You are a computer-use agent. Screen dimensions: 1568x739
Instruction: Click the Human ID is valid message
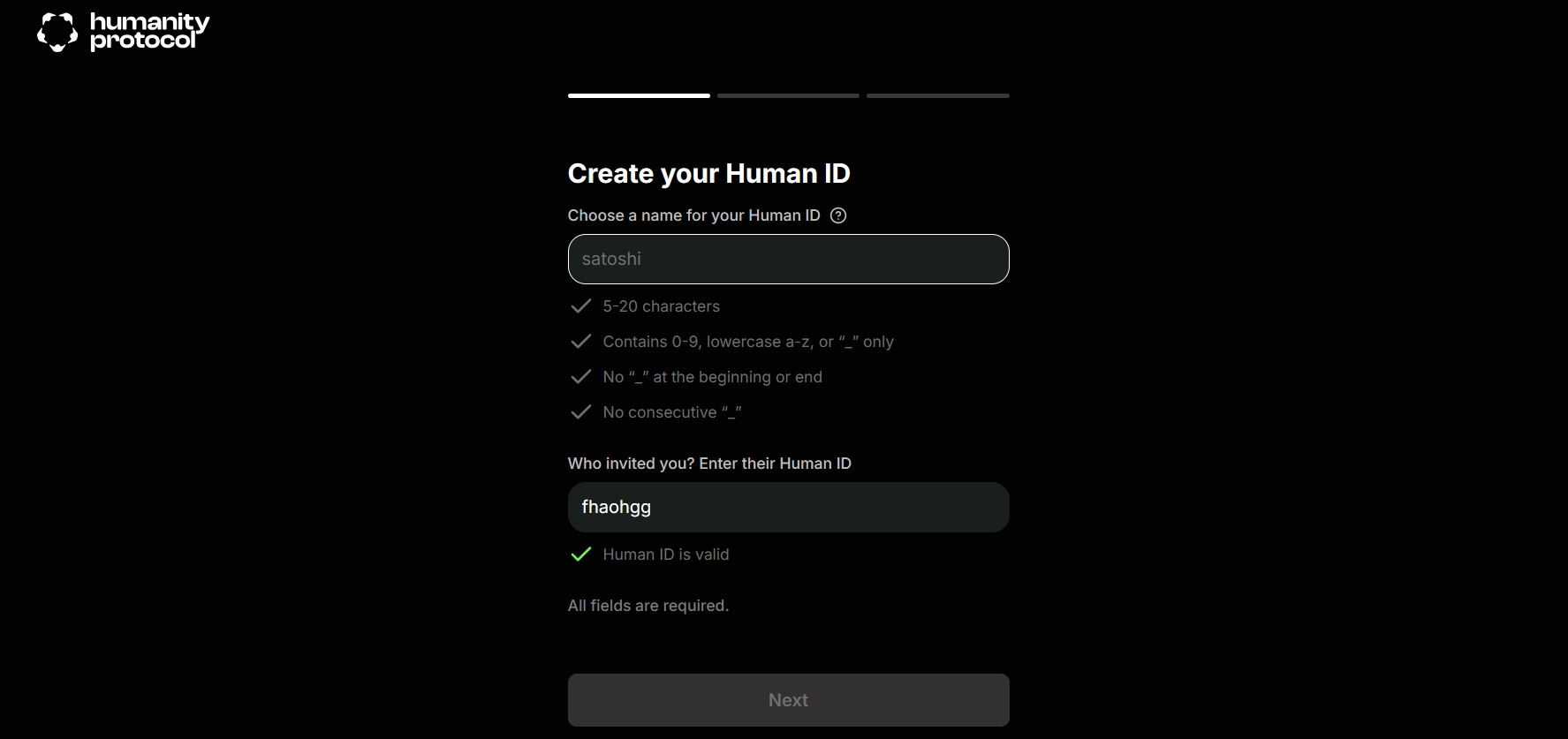666,554
